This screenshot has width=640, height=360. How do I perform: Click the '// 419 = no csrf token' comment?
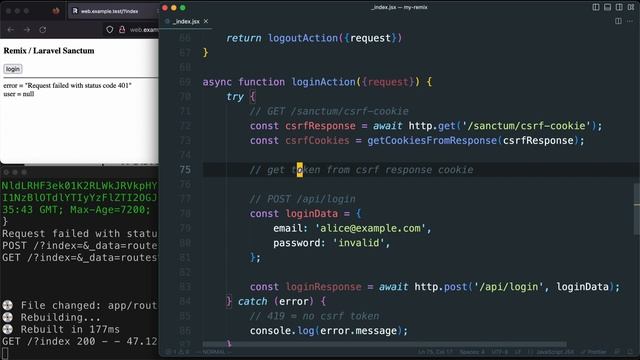point(314,316)
